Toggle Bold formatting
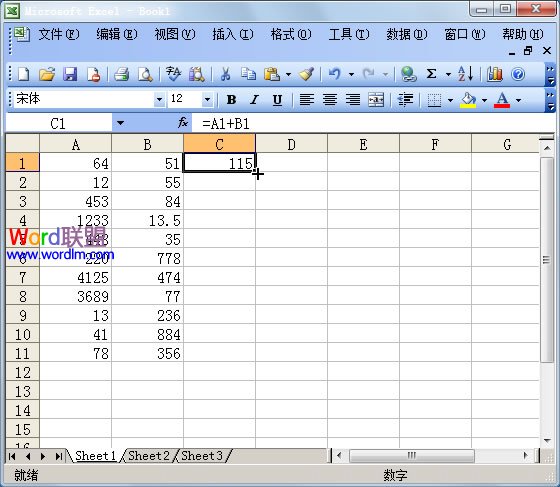The width and height of the screenshot is (560, 487). 231,100
